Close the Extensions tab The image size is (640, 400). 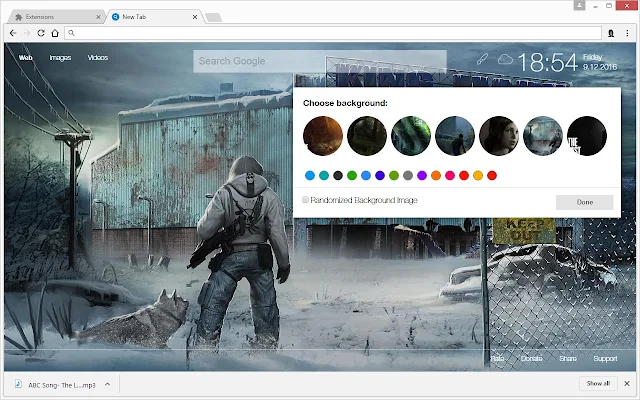tap(98, 17)
